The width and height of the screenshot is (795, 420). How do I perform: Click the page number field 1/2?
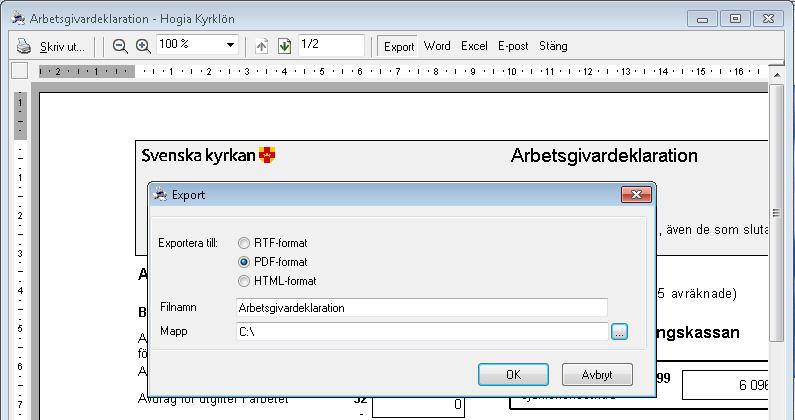click(331, 45)
